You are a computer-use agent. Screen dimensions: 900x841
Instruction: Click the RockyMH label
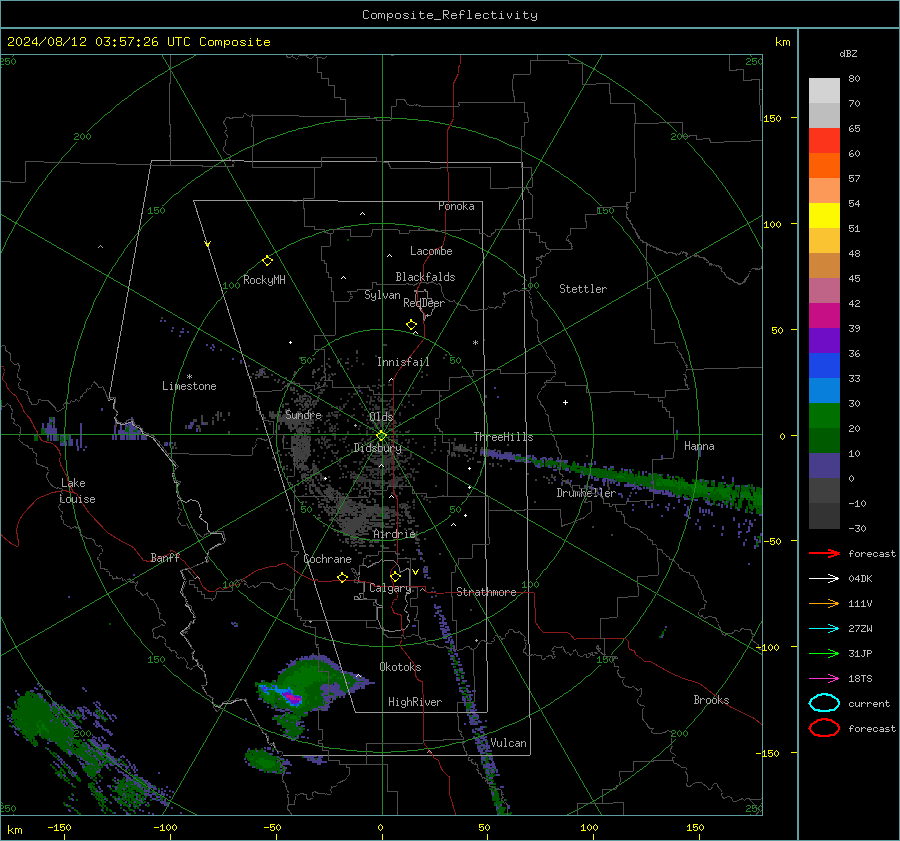coord(264,280)
